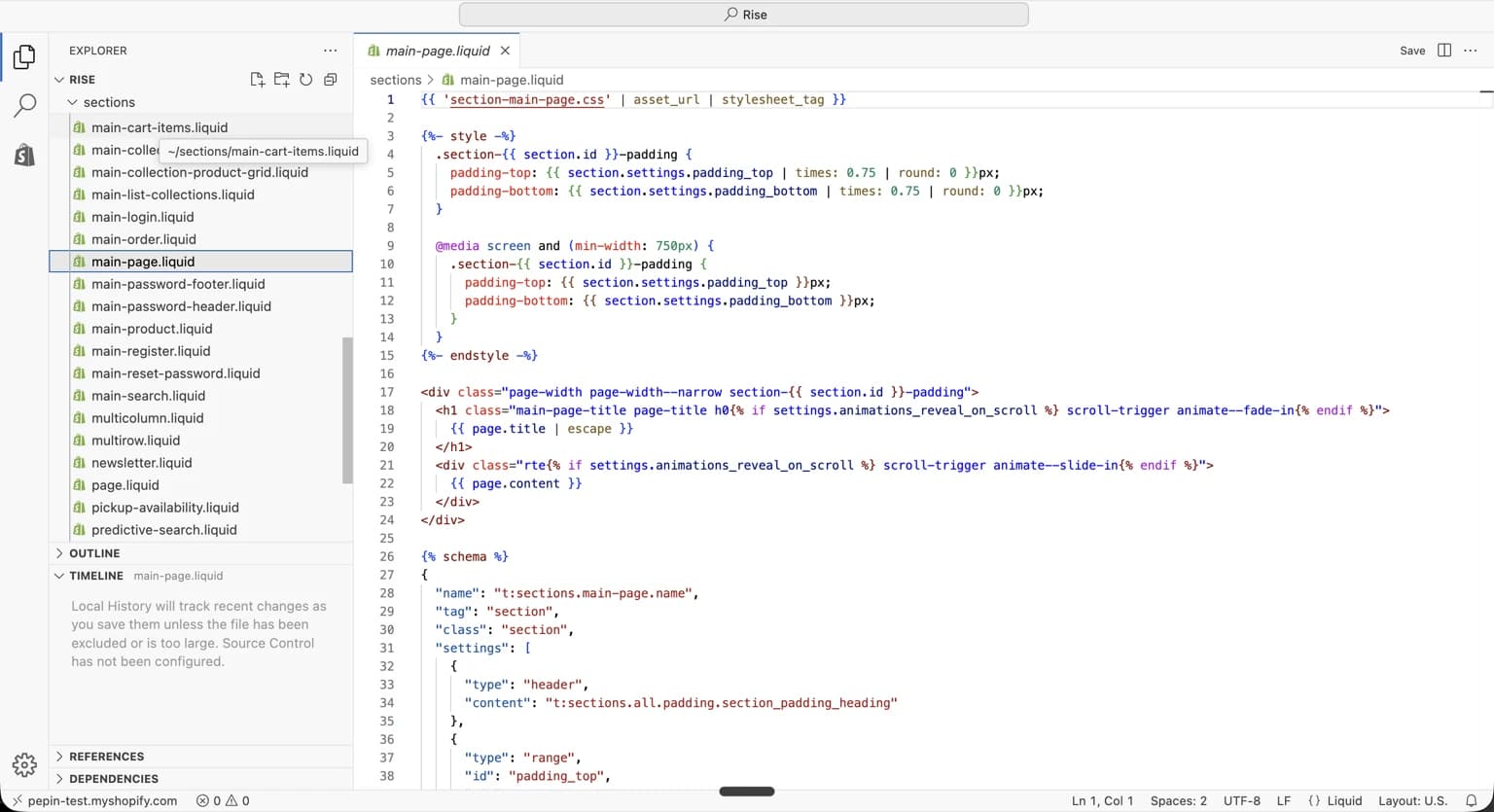Viewport: 1494px width, 812px height.
Task: Collapse the TIMELINE panel
Action: [x=95, y=576]
